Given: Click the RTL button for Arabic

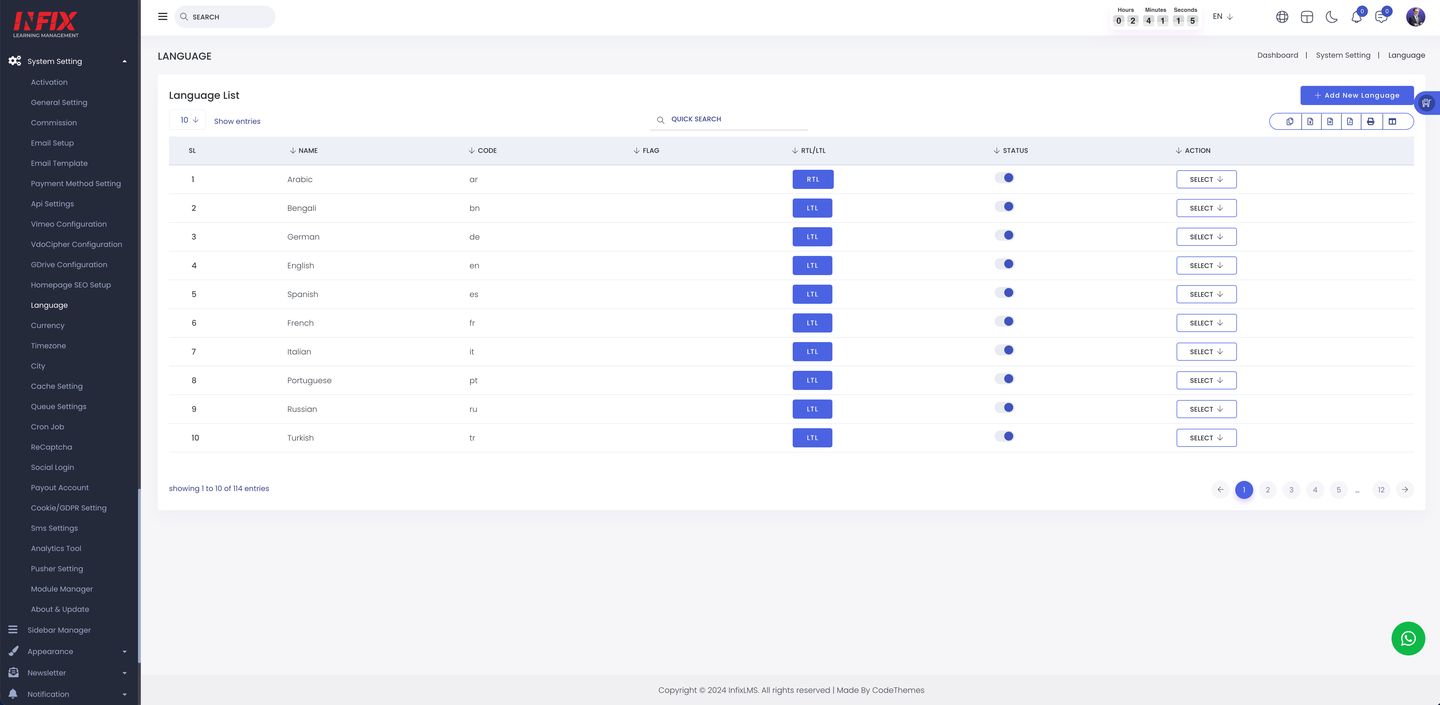Looking at the screenshot, I should click(813, 180).
